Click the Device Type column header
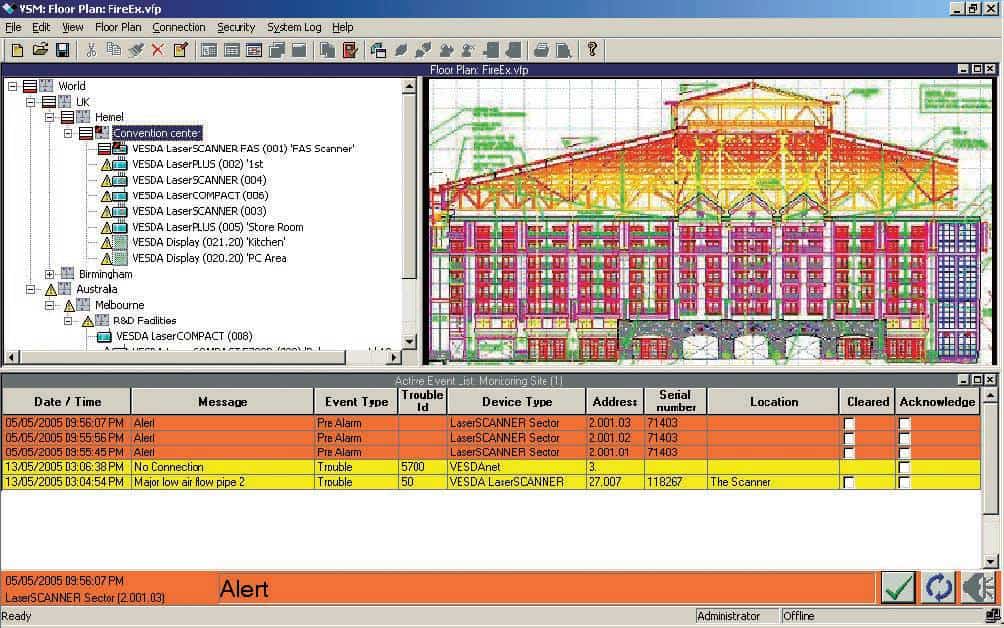Screen dimensions: 1004x628 coord(517,401)
